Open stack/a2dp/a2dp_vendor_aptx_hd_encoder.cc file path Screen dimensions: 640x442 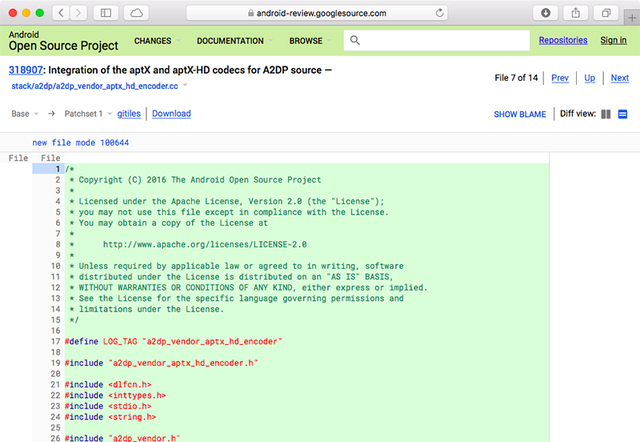(95, 86)
